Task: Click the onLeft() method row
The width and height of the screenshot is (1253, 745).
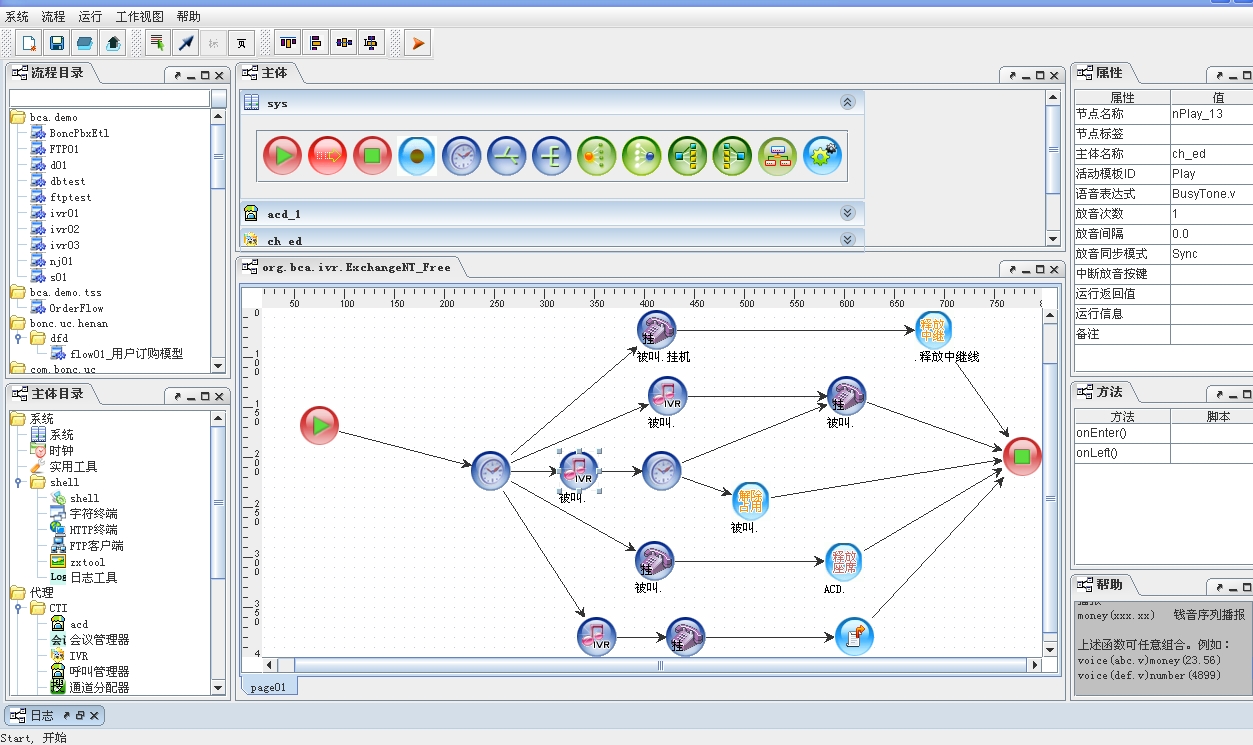Action: pos(1163,453)
